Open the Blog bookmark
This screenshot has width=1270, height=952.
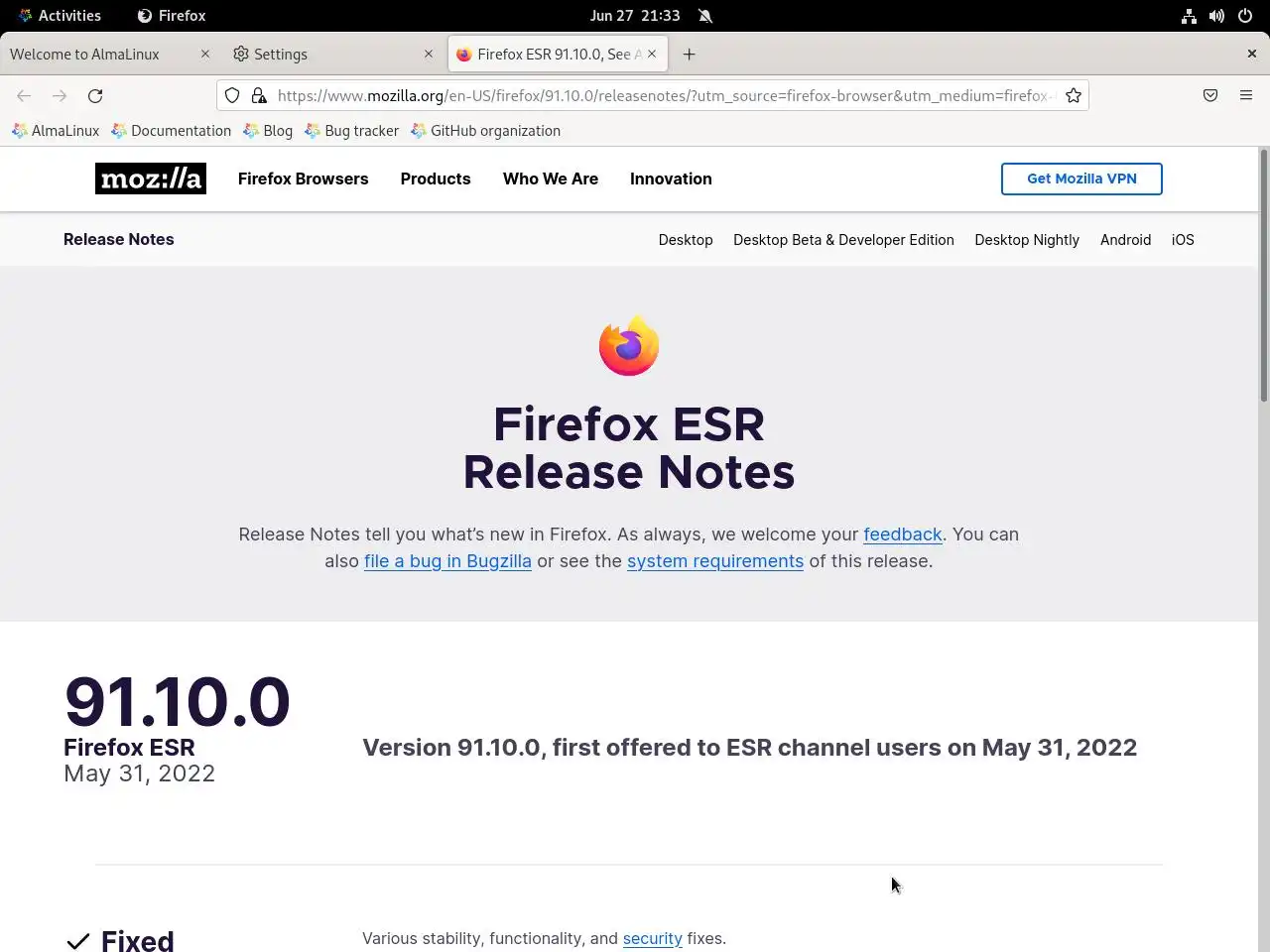click(268, 131)
